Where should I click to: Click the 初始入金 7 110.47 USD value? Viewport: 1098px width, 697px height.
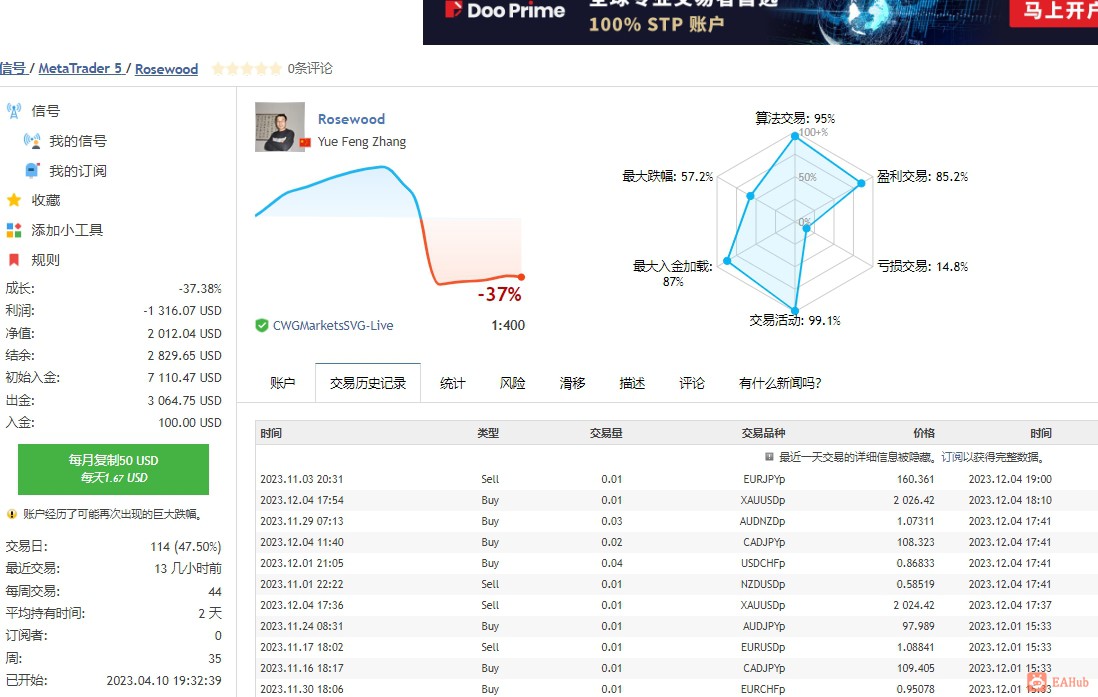[x=184, y=378]
